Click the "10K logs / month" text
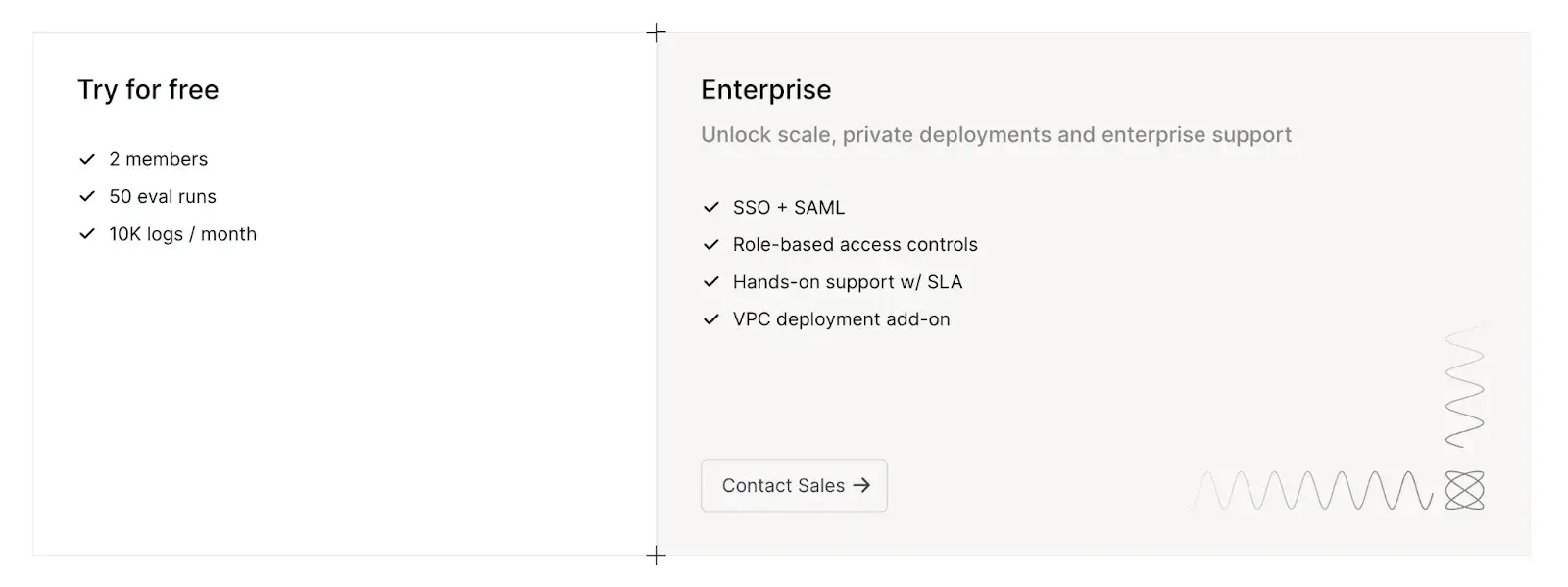The width and height of the screenshot is (1568, 587). (183, 234)
